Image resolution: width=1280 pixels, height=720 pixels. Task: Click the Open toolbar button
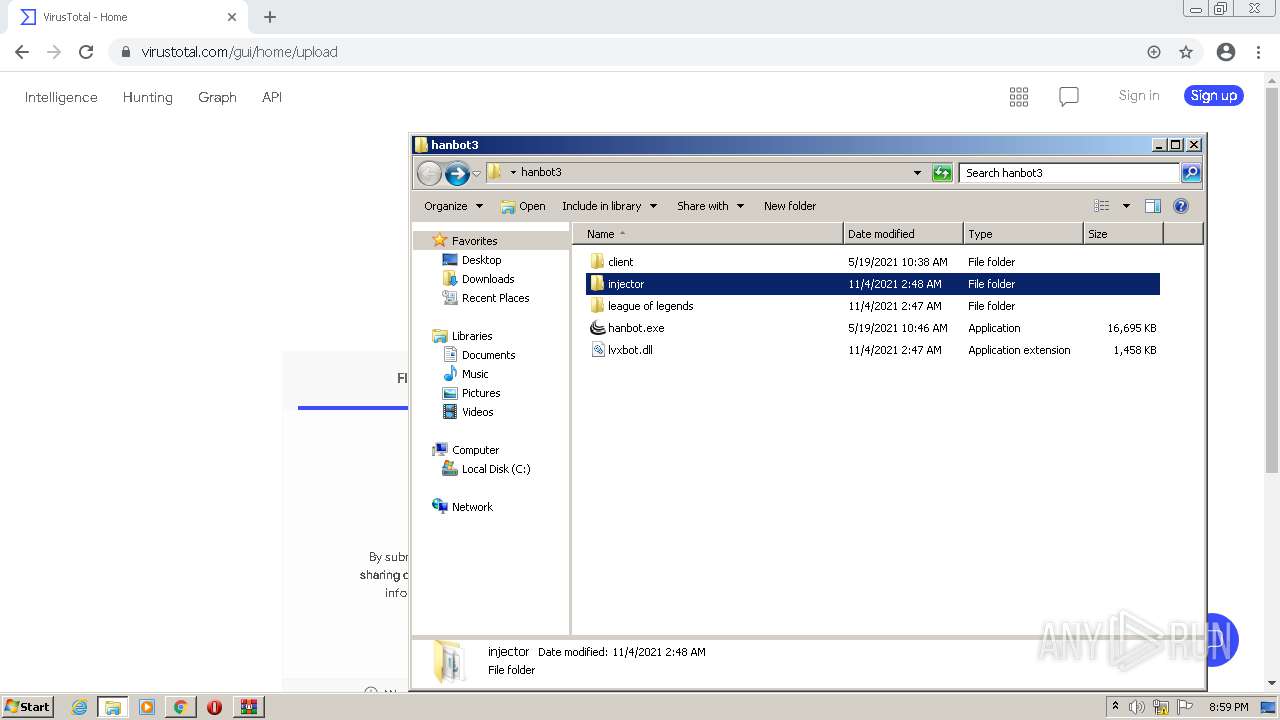pos(523,206)
